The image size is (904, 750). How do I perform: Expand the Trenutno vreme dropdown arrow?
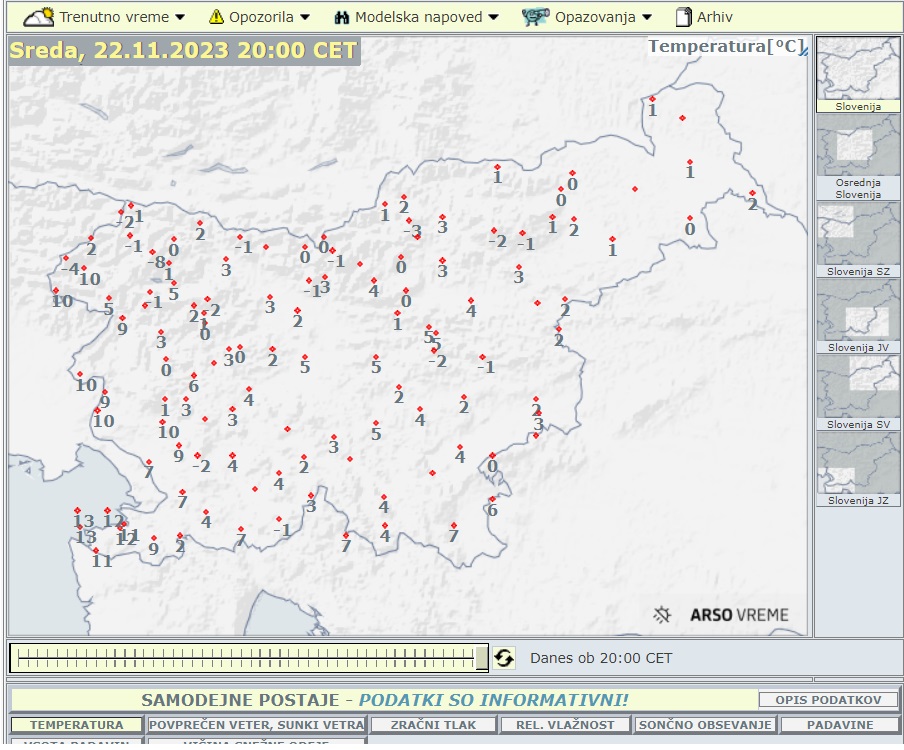(x=180, y=17)
